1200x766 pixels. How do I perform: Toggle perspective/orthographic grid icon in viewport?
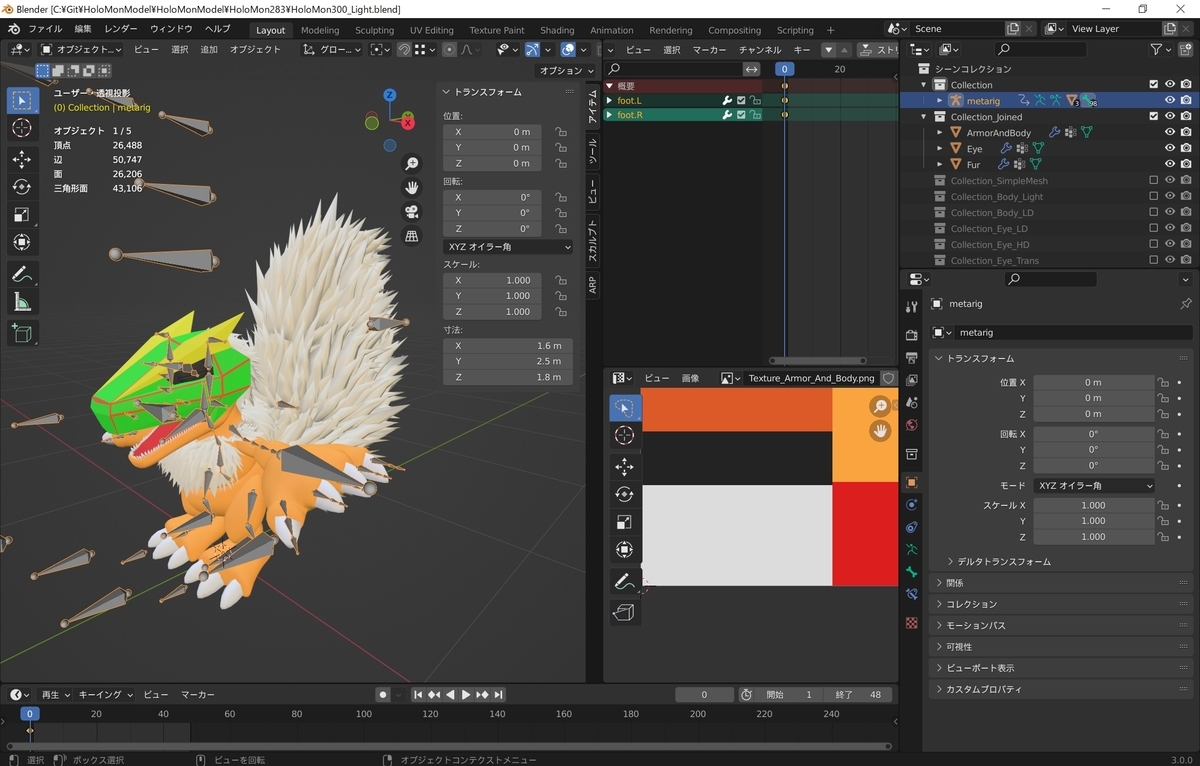411,236
